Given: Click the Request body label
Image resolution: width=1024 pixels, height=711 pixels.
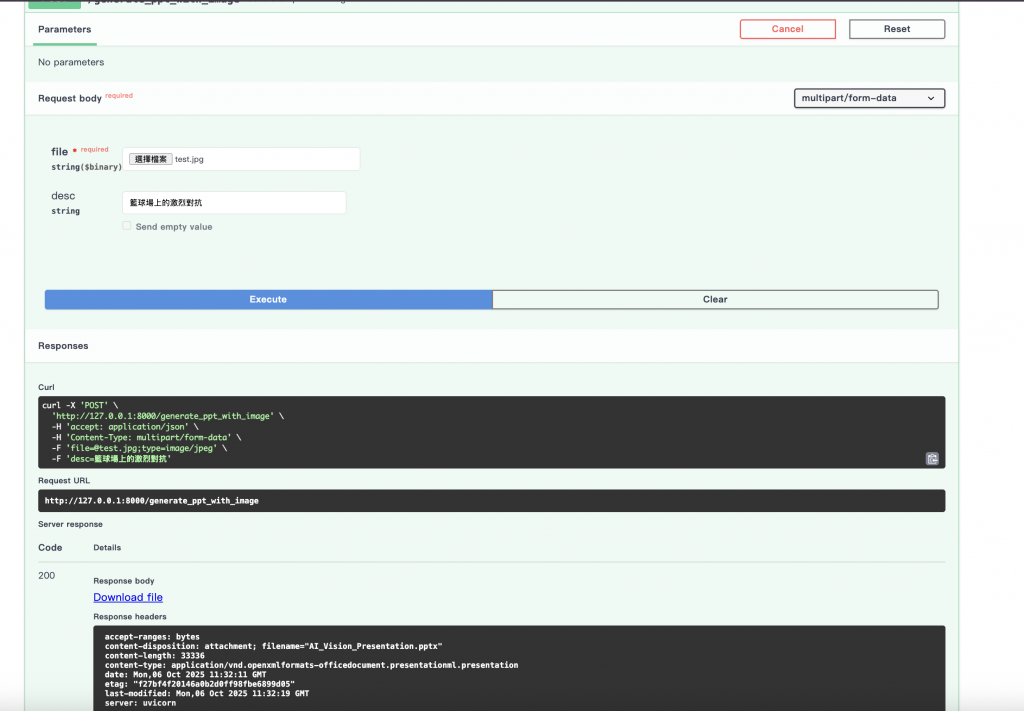Looking at the screenshot, I should pyautogui.click(x=70, y=98).
